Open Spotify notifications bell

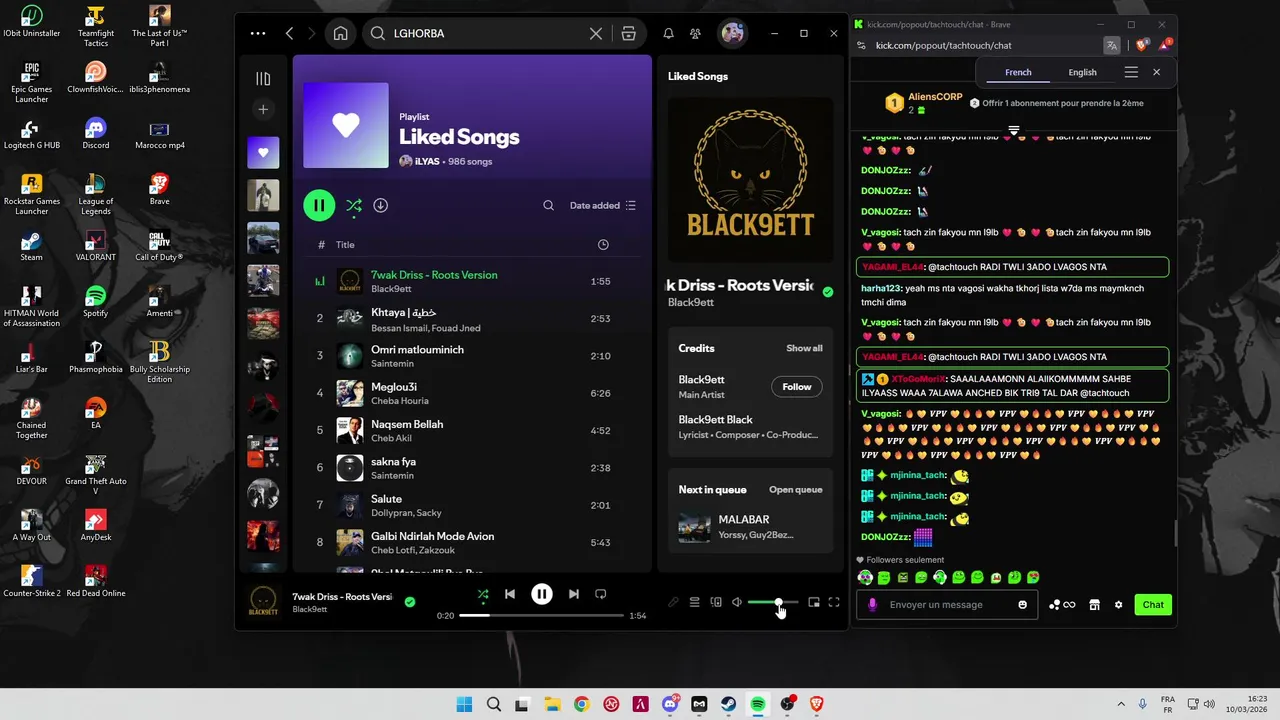click(668, 33)
